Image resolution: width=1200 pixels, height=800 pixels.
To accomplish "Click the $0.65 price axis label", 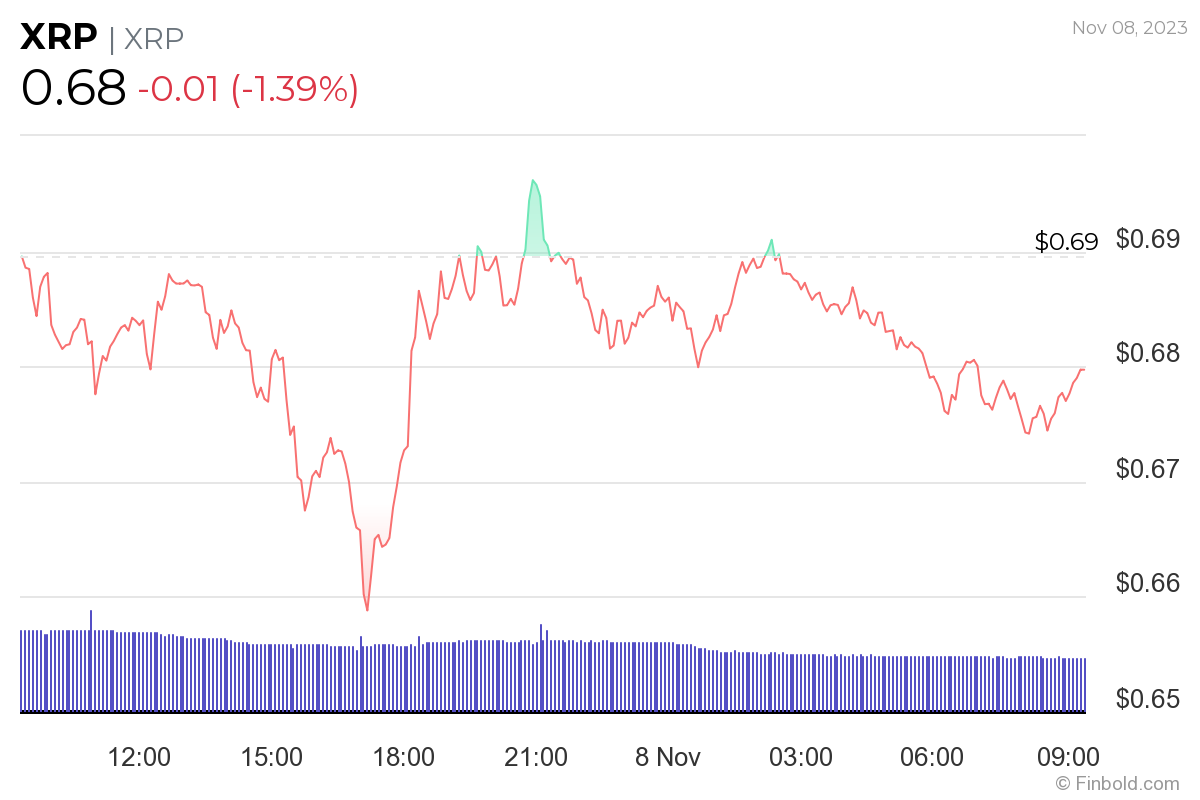I will coord(1148,697).
